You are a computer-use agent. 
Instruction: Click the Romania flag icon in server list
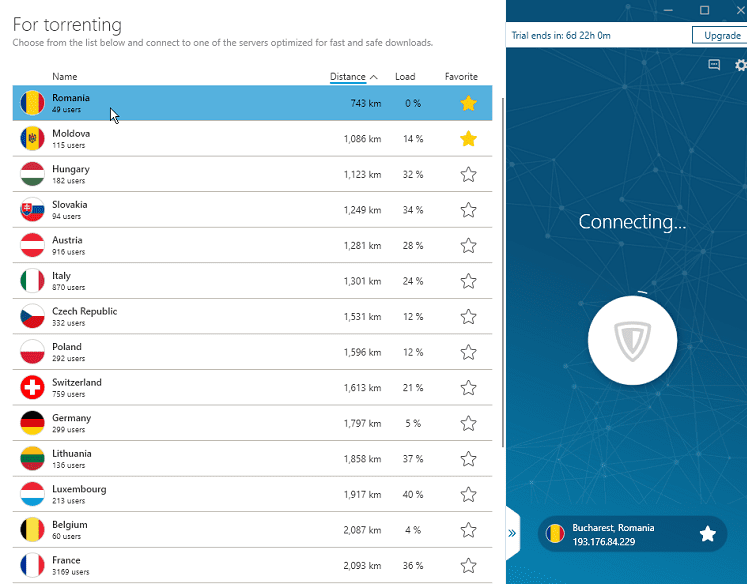coord(32,103)
